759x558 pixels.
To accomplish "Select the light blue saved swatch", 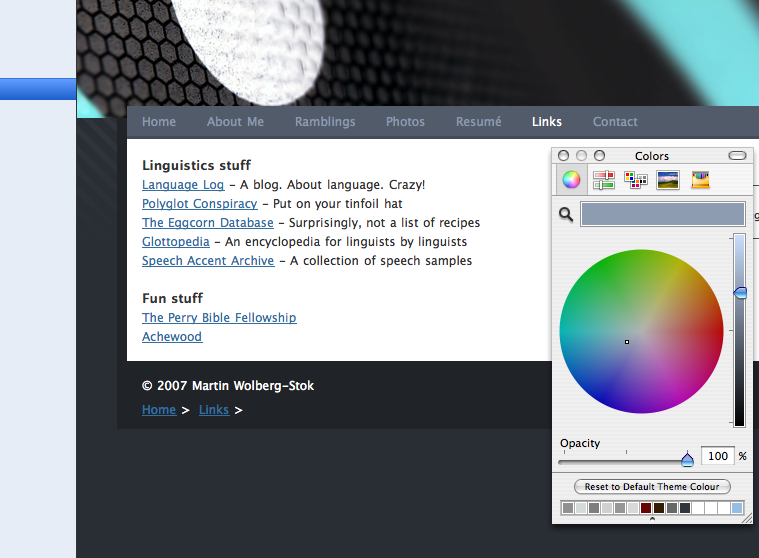I will (x=737, y=508).
